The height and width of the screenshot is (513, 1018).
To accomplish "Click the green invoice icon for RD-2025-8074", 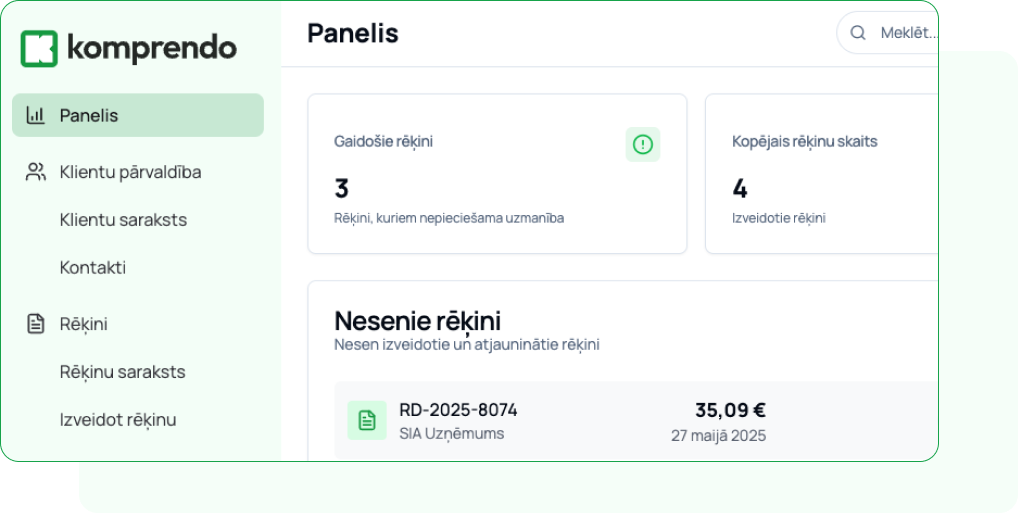I will [x=367, y=420].
